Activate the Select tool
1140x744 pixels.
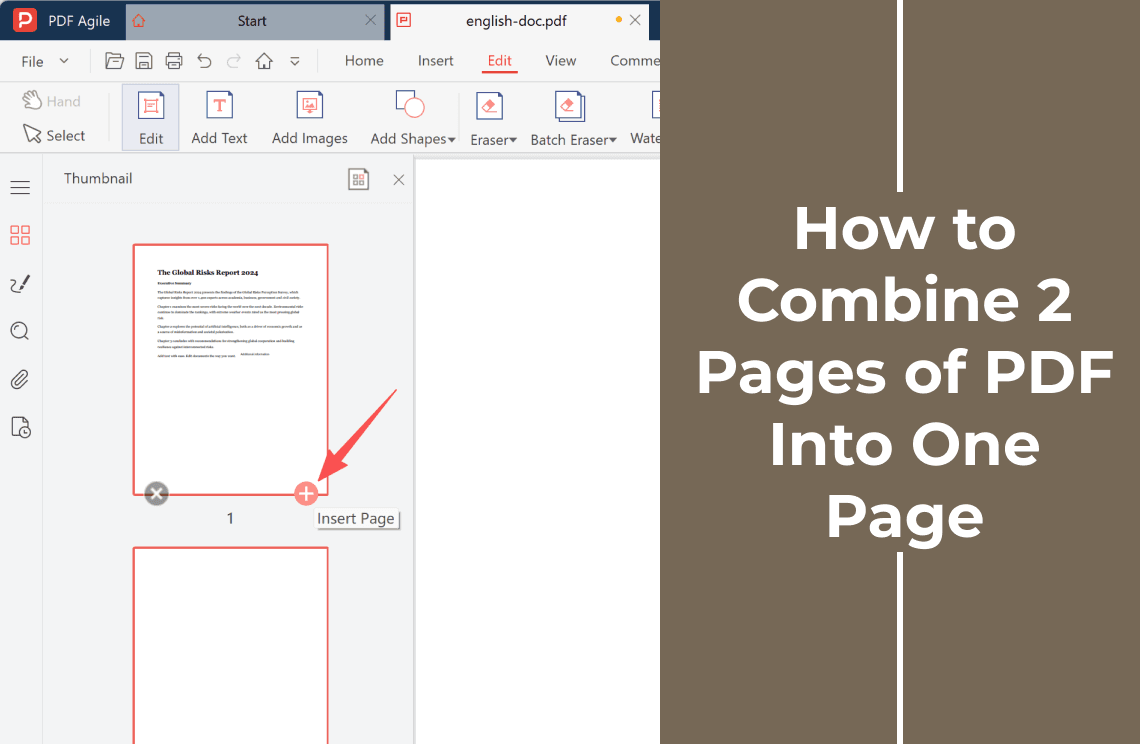point(54,135)
